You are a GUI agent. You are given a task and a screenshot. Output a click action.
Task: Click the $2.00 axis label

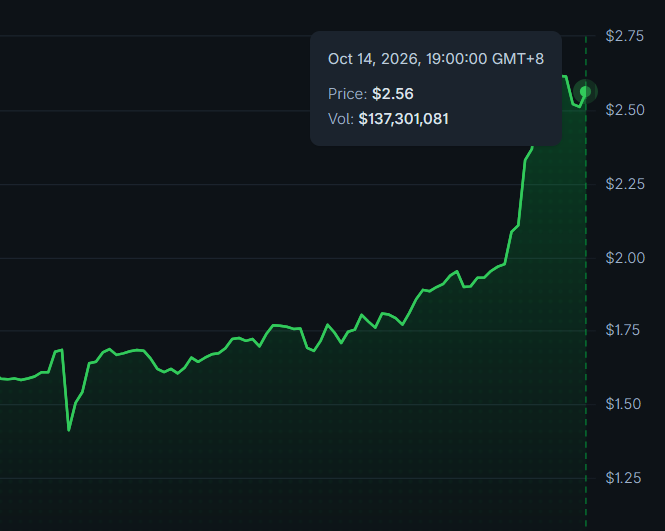tap(625, 258)
